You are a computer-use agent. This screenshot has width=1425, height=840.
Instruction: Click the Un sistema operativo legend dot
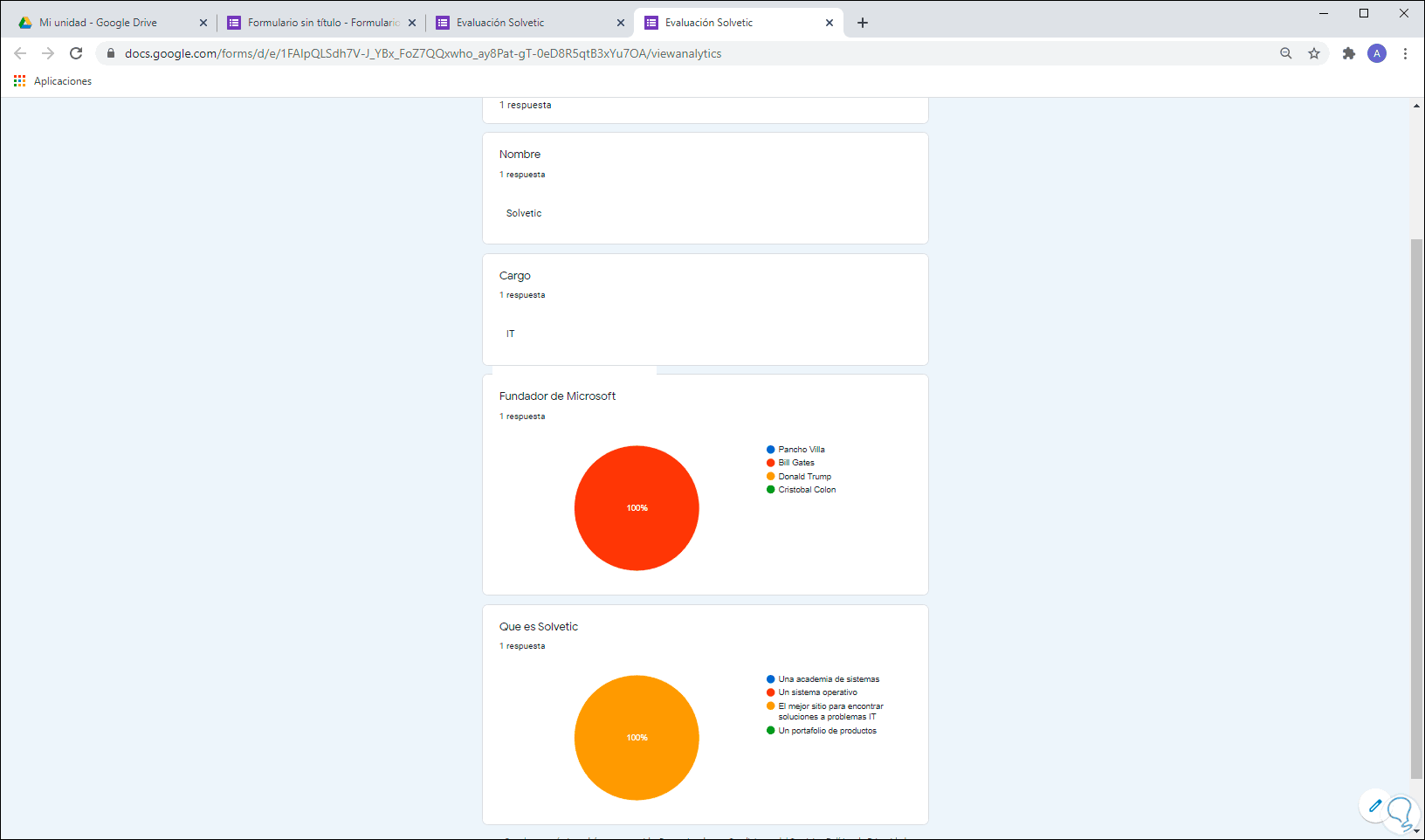click(x=771, y=692)
